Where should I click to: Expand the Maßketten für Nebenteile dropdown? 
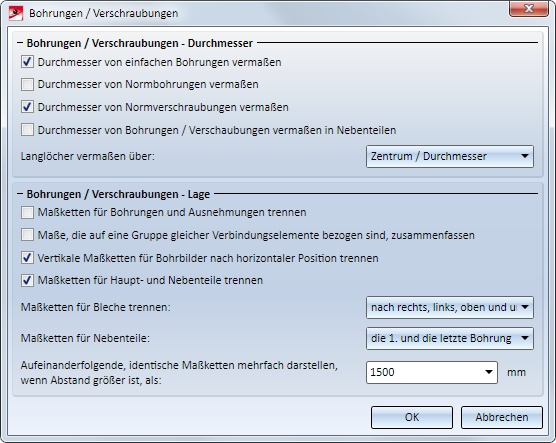450,338
